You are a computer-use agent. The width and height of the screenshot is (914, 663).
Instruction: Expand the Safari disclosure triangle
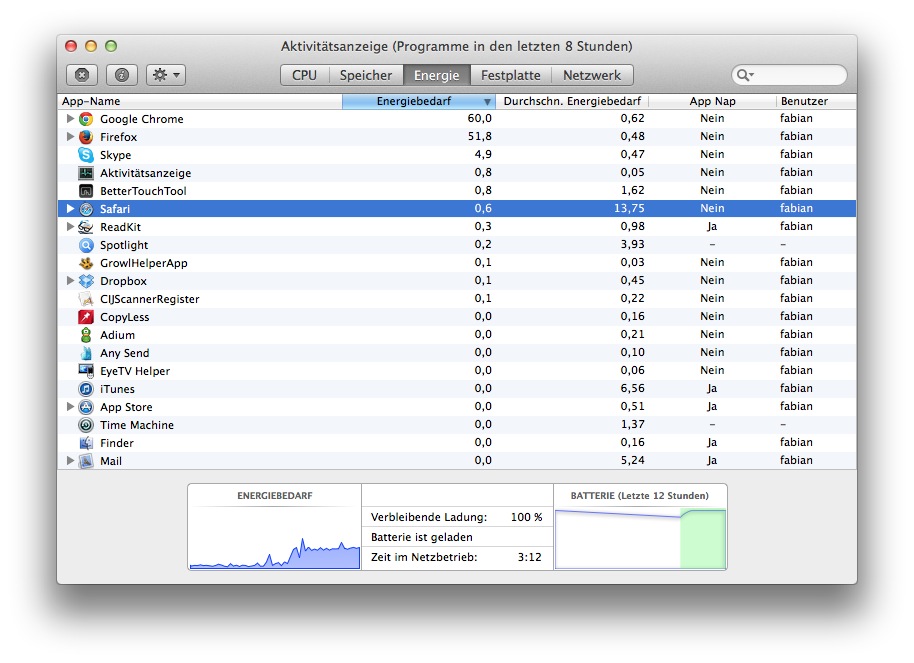pyautogui.click(x=70, y=209)
